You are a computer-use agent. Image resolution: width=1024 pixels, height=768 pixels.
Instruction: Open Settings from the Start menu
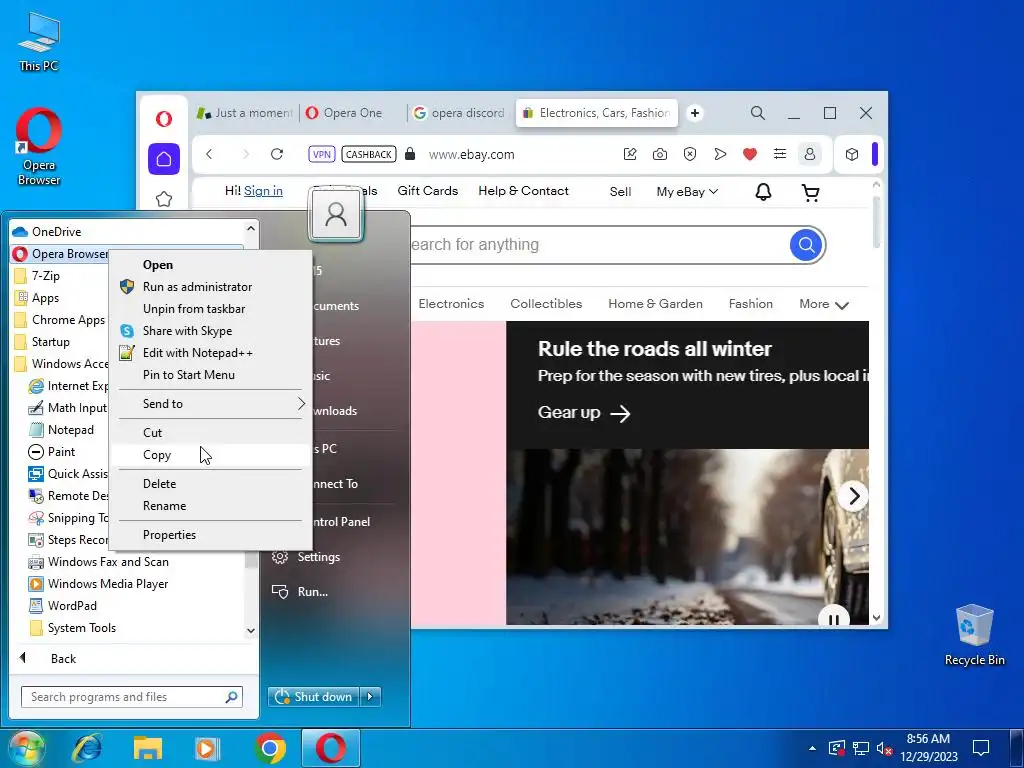(x=318, y=557)
